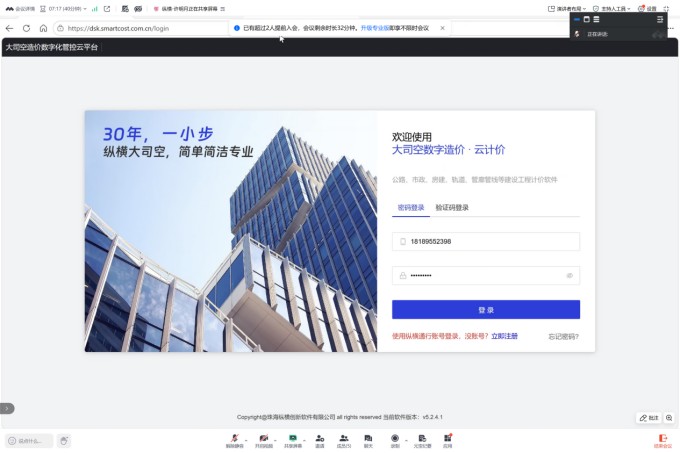Click the raise-hand reaction icon
The width and height of the screenshot is (680, 453).
point(64,441)
